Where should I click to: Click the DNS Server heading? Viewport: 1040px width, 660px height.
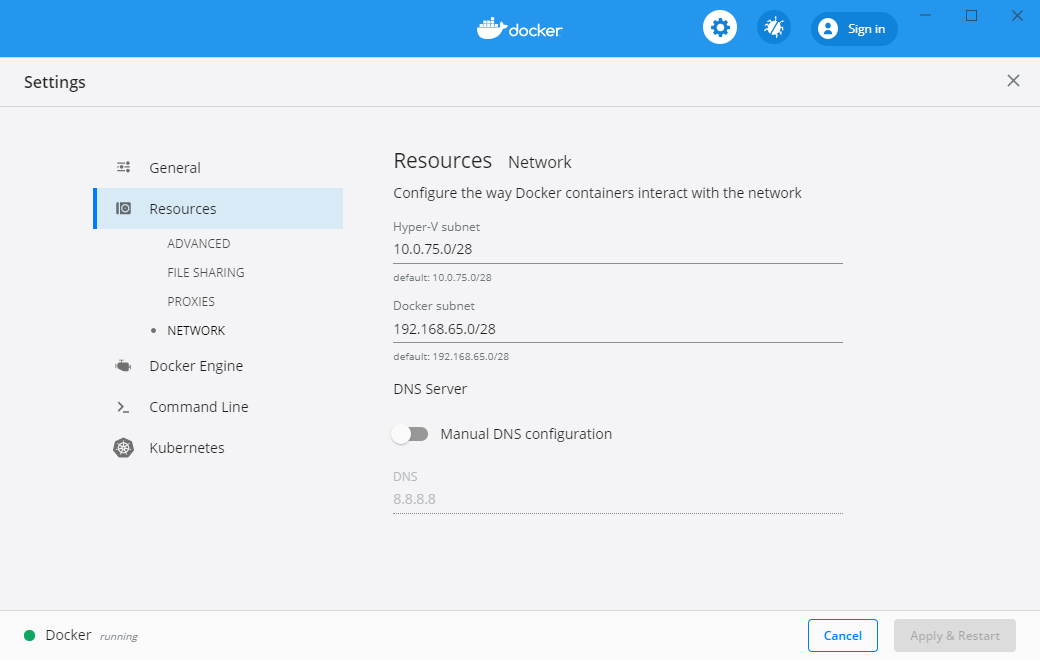pos(430,389)
